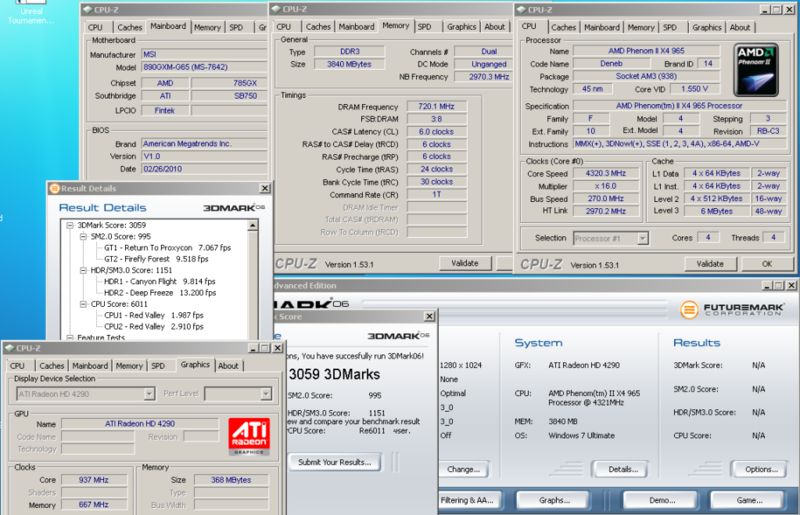Click the OK button in CPU-Z
The height and width of the screenshot is (515, 800).
click(x=766, y=264)
